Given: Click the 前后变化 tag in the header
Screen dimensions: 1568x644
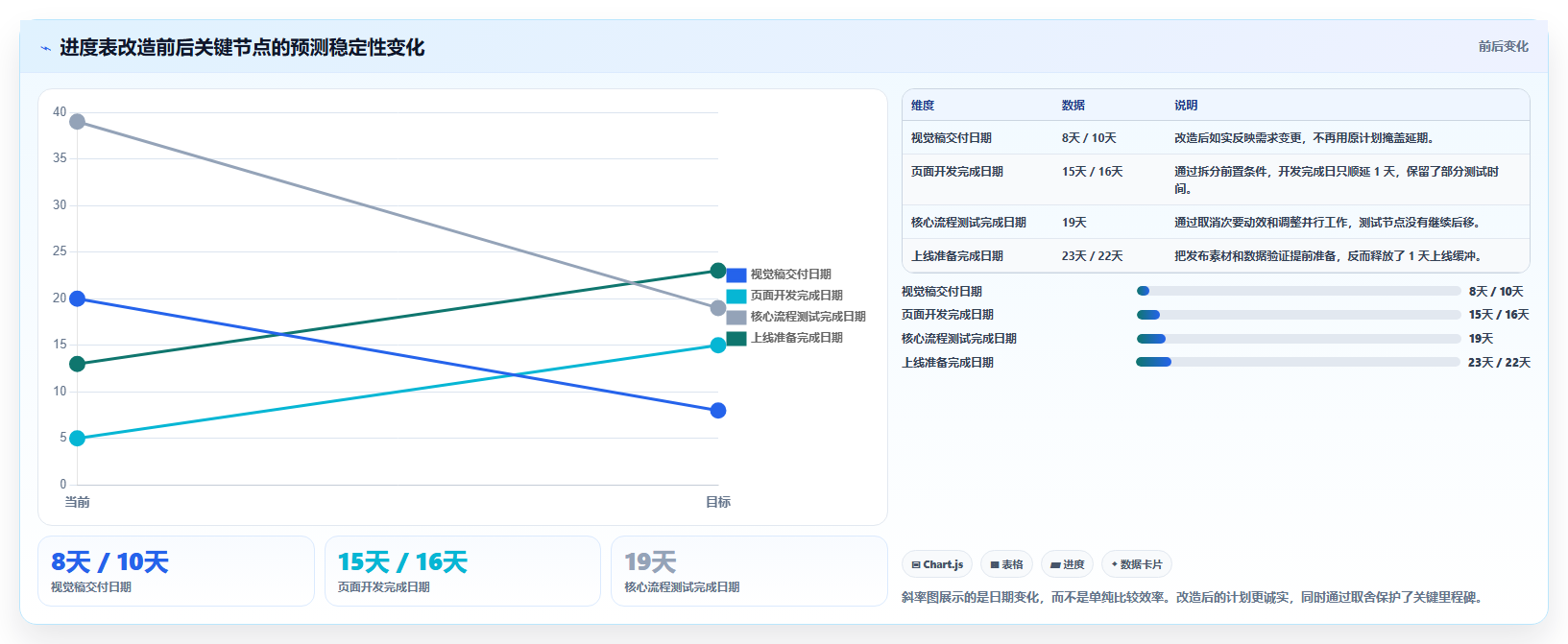Looking at the screenshot, I should coord(1503,46).
